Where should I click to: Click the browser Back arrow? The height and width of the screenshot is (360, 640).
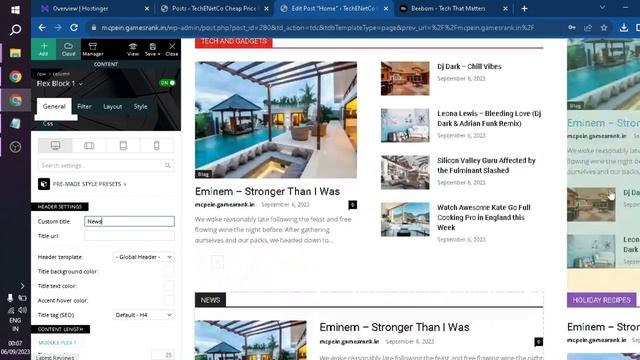(42, 28)
